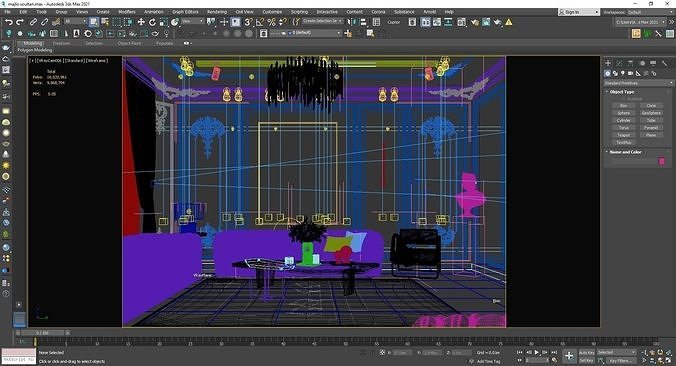Click the Align tool icon

363,22
